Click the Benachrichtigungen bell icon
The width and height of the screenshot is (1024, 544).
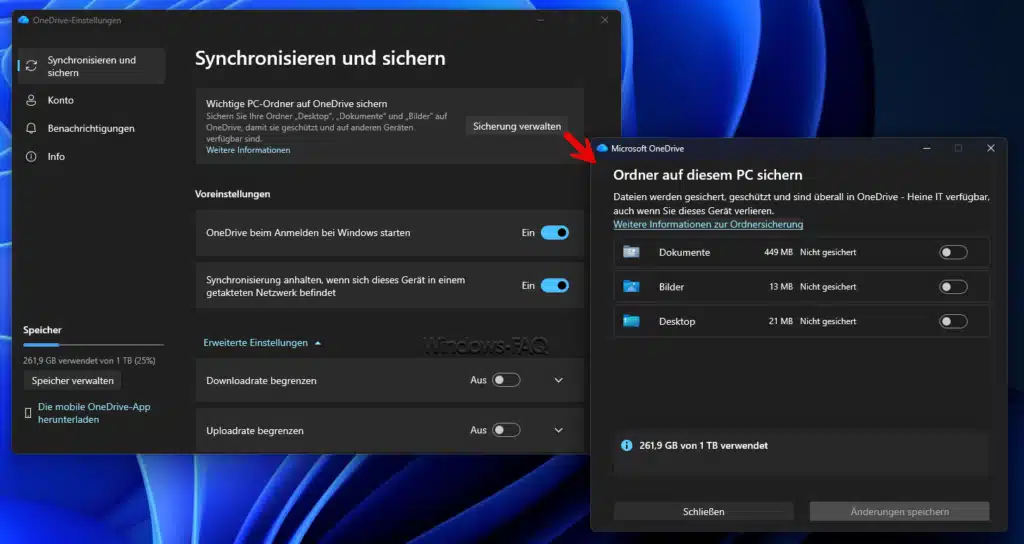pos(31,128)
